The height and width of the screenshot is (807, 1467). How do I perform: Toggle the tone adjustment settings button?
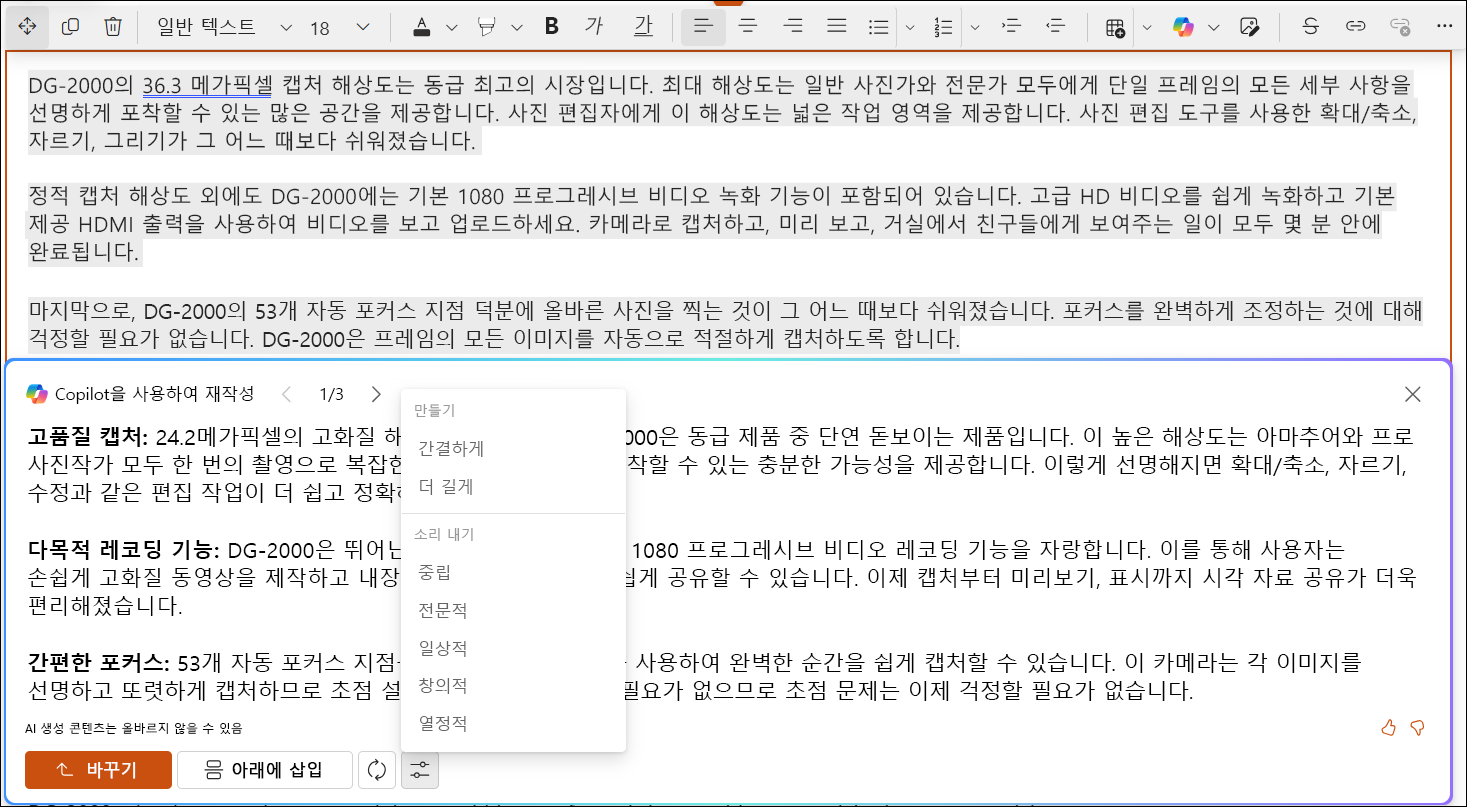tap(420, 770)
